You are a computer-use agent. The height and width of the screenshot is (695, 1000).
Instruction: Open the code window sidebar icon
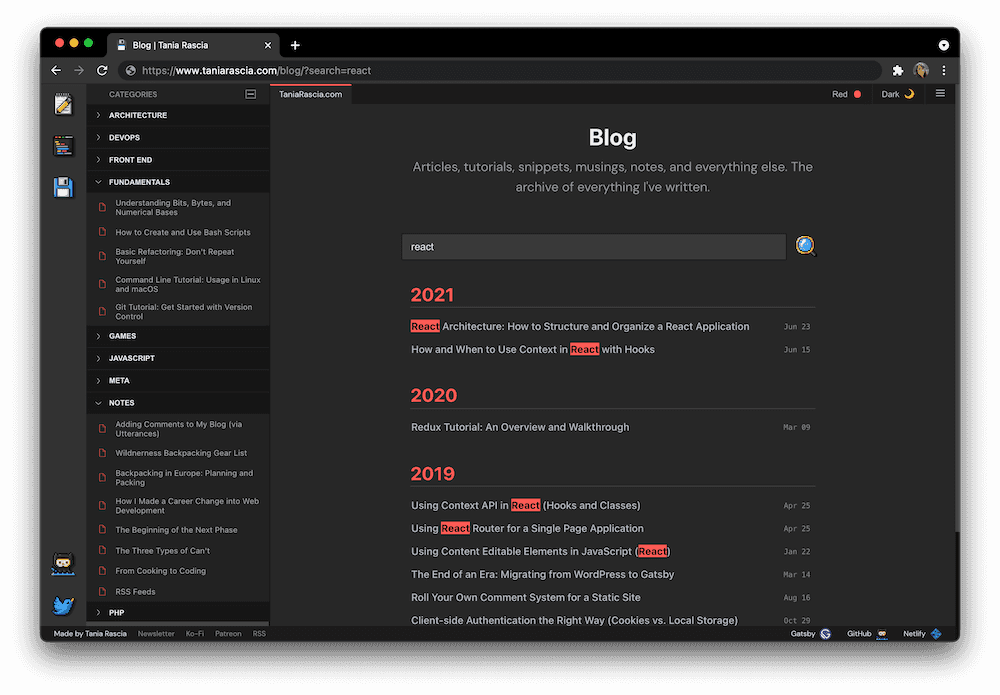click(63, 146)
